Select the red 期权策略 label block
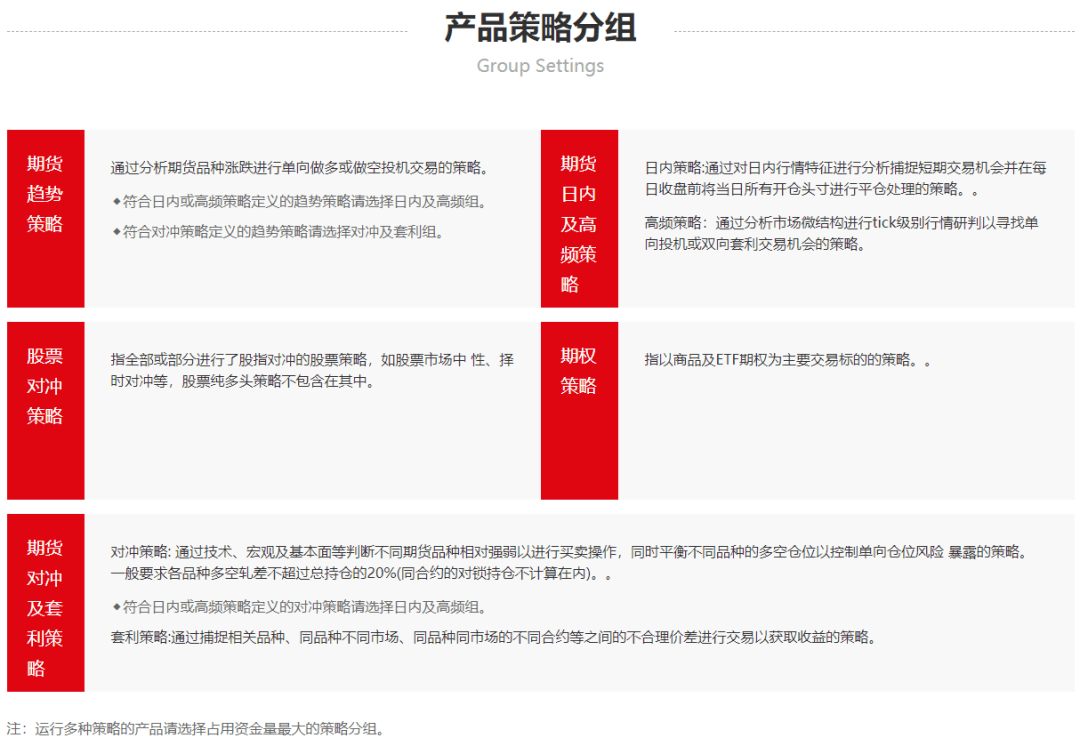The image size is (1080, 738). tap(579, 411)
